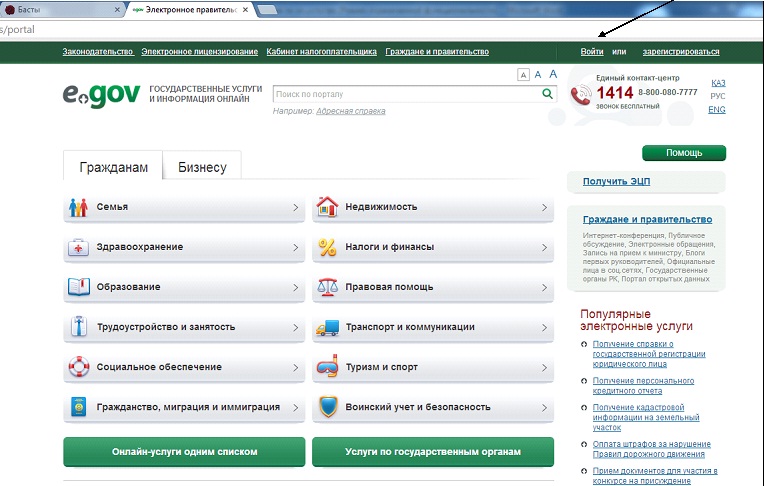Click the Taxes (Налоги и финансы) percent icon
764x486 pixels.
click(x=327, y=247)
